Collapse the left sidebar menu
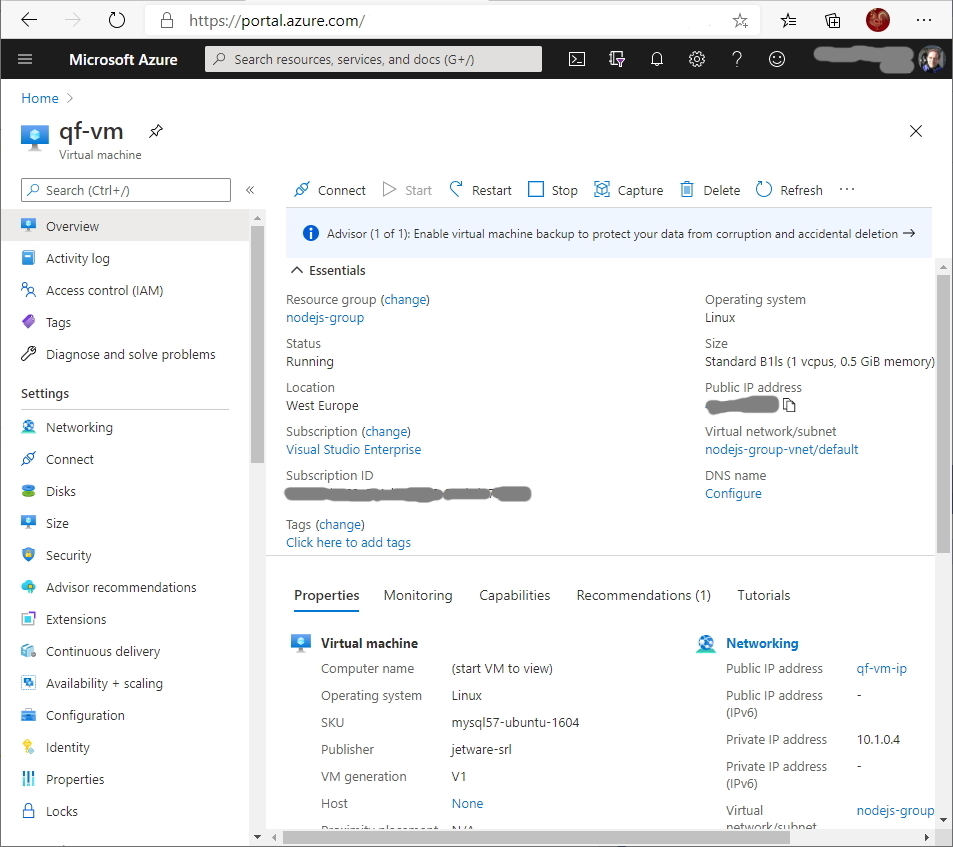Screen dimensions: 953x847 point(250,190)
